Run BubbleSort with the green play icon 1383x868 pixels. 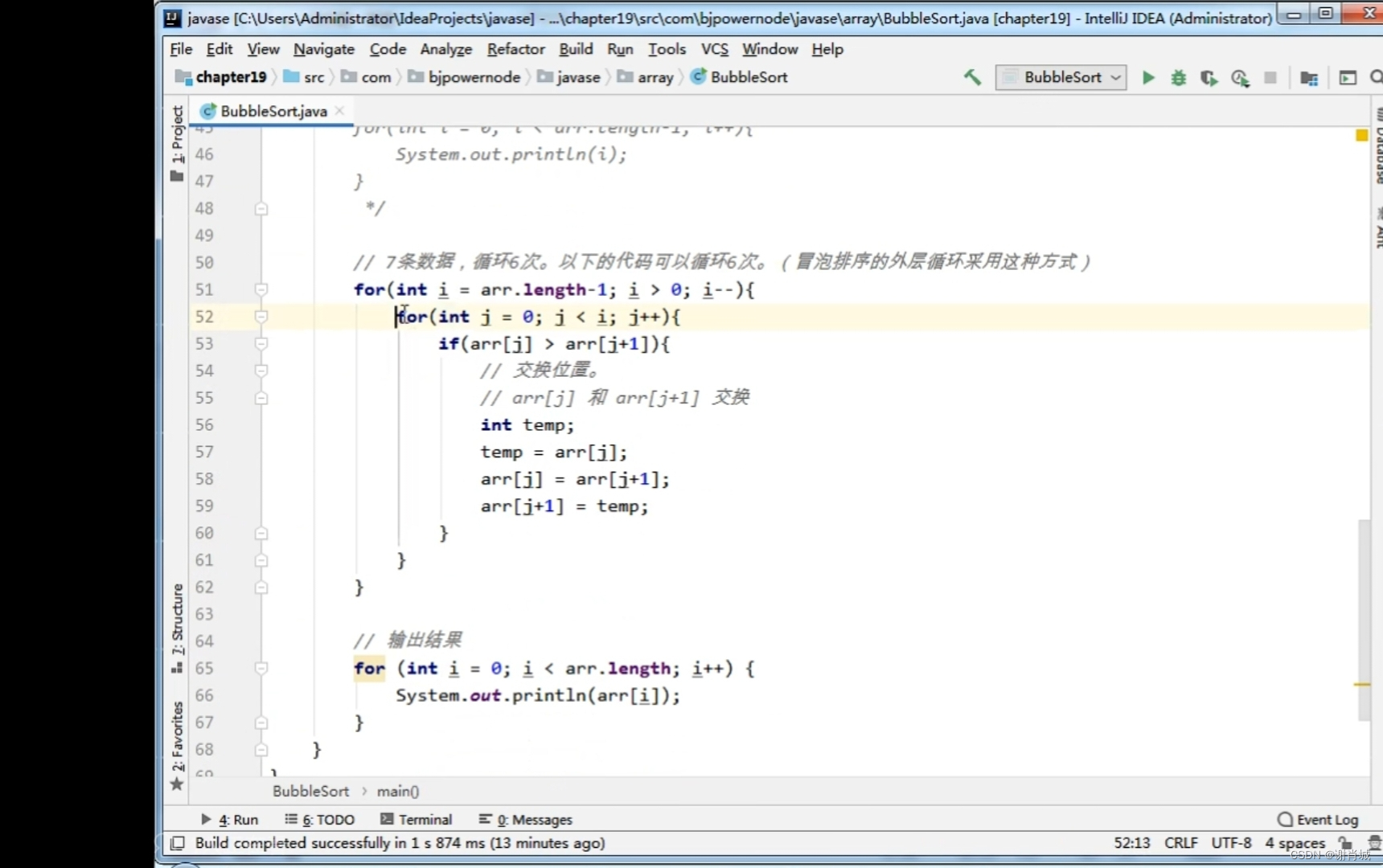(1148, 78)
